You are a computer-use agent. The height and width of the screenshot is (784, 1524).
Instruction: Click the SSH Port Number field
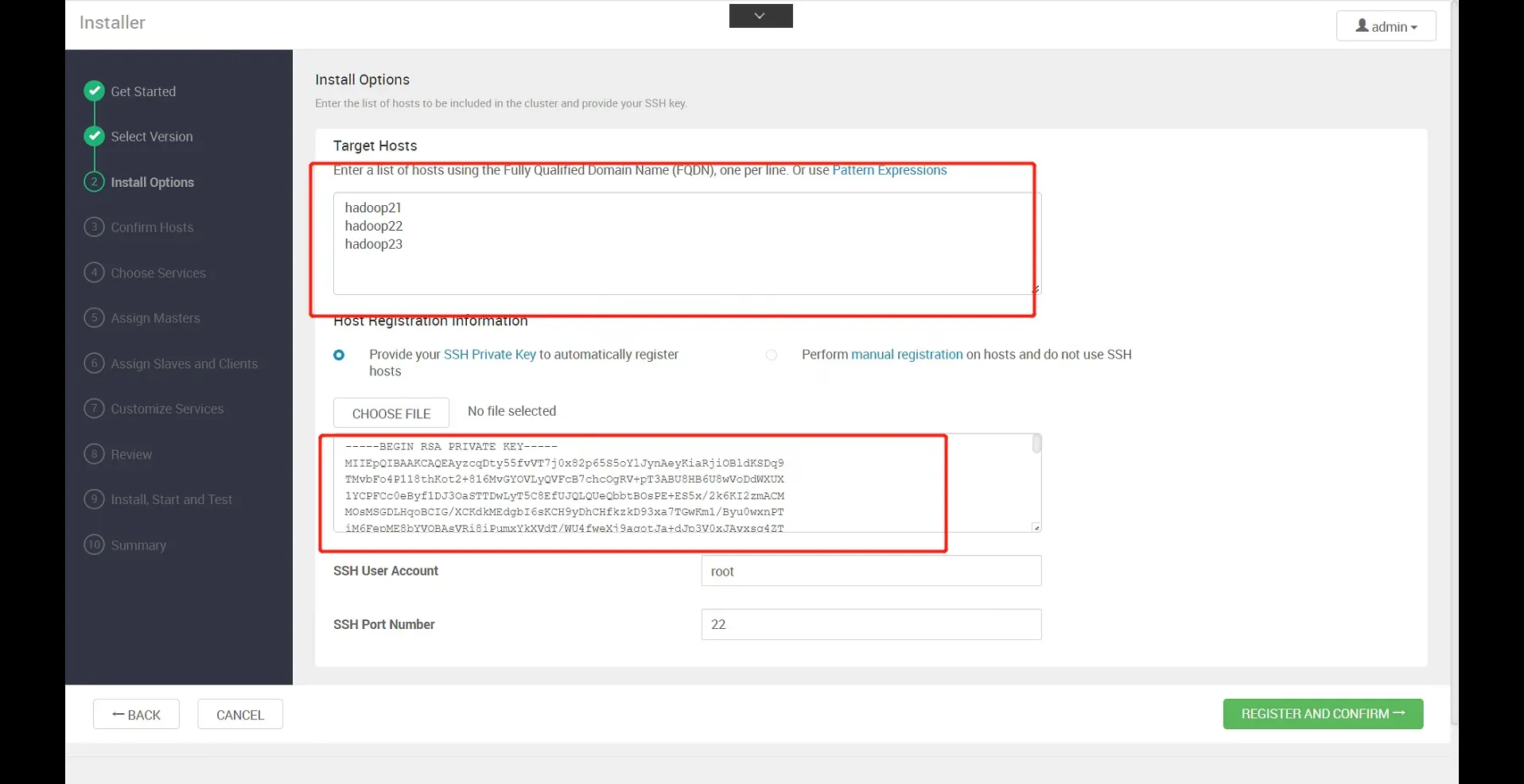[871, 624]
